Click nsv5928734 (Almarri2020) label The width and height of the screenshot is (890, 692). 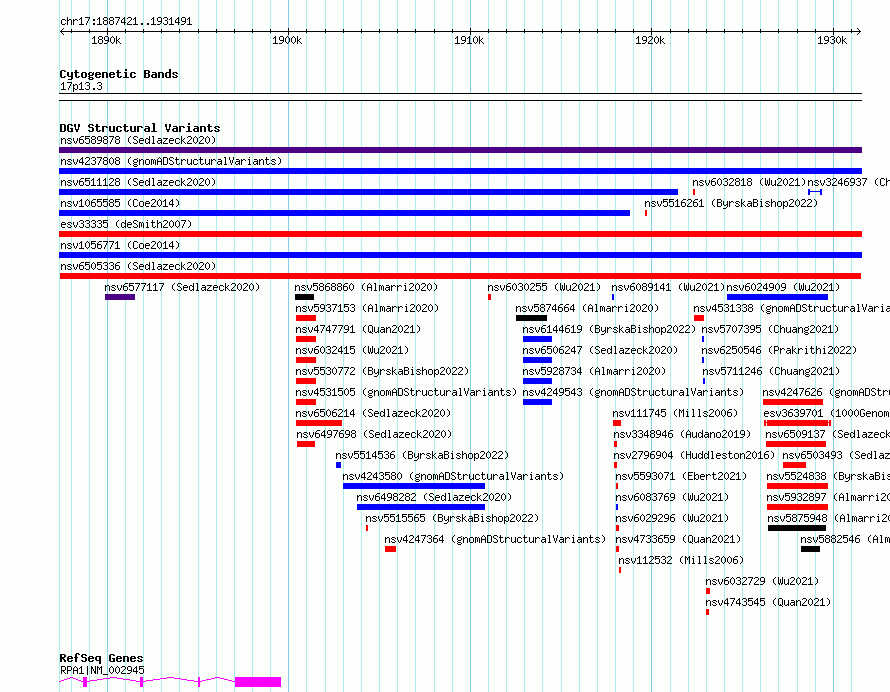point(594,371)
